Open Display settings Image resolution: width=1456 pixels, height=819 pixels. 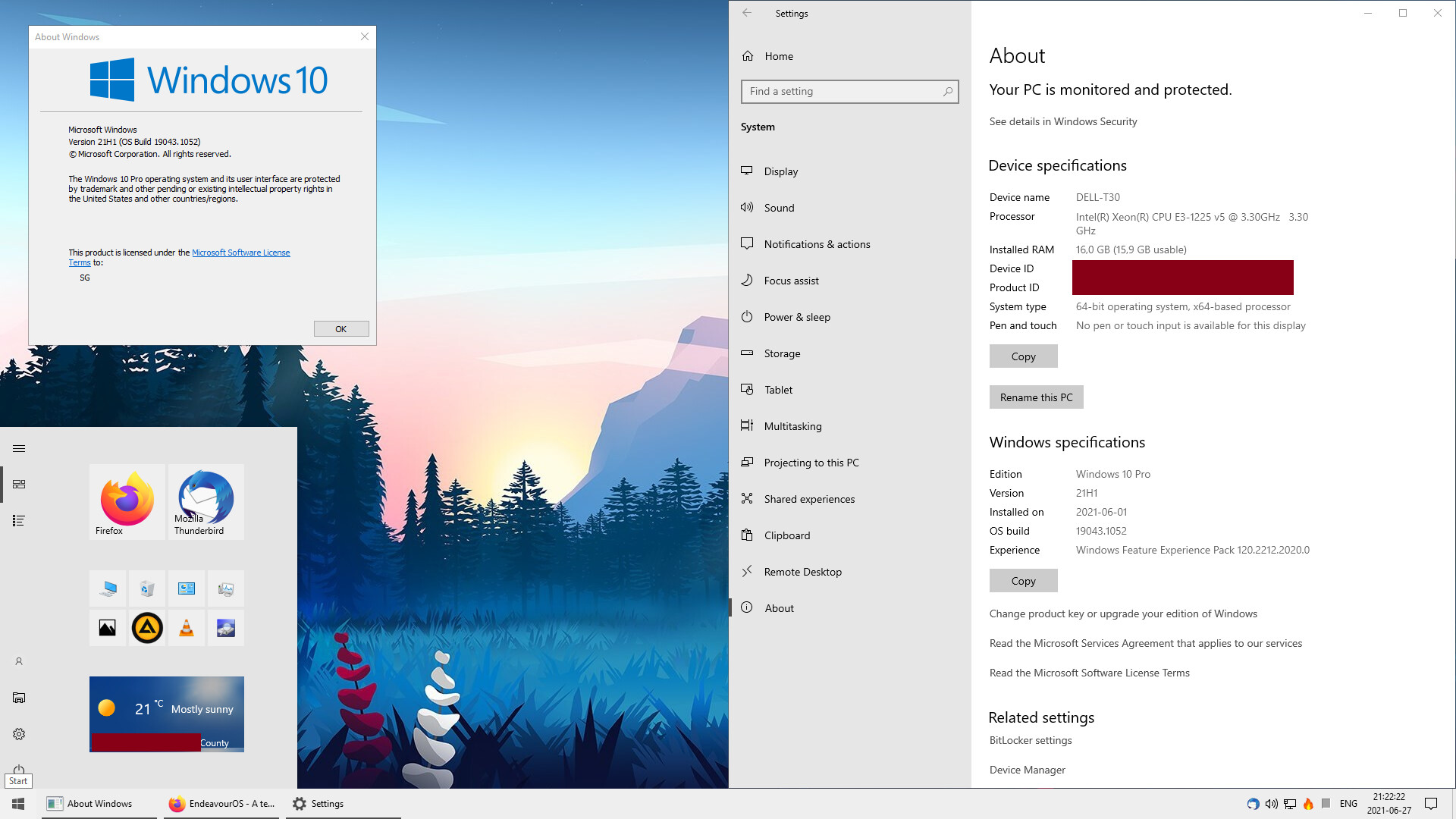(x=850, y=171)
